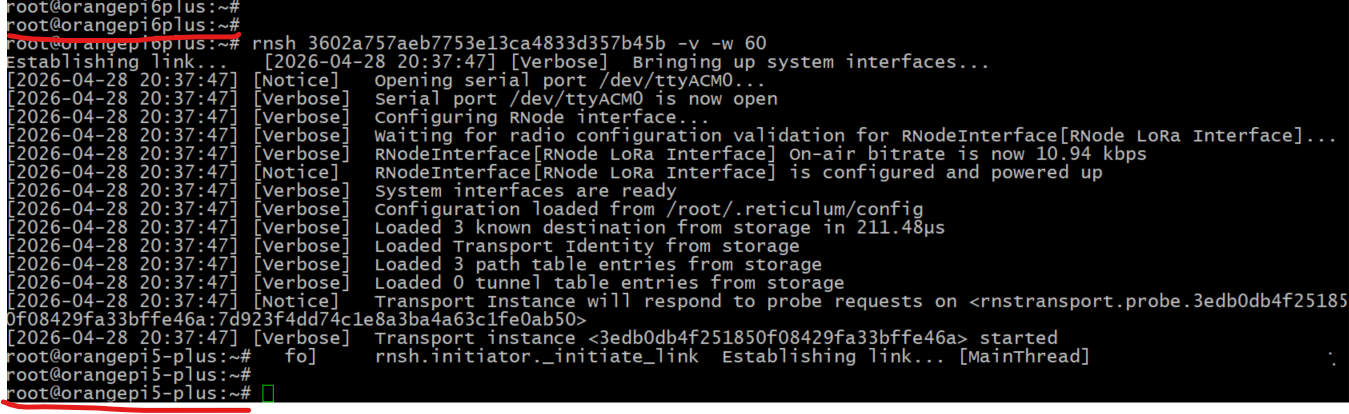
Task: Click "Loaded 0 tunnel table entries" line
Action: [609, 283]
